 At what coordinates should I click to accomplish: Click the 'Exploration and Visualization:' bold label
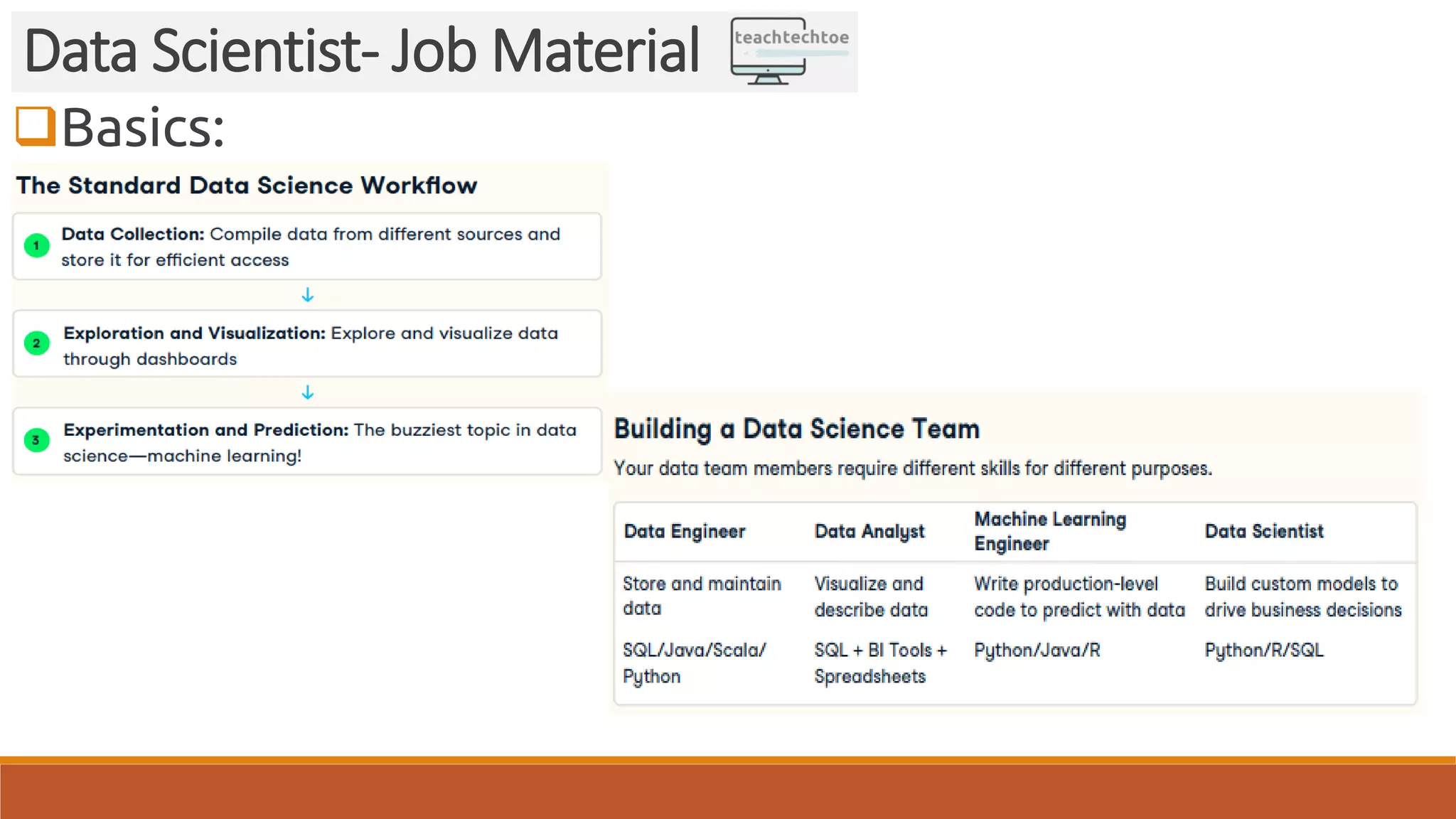(x=195, y=333)
